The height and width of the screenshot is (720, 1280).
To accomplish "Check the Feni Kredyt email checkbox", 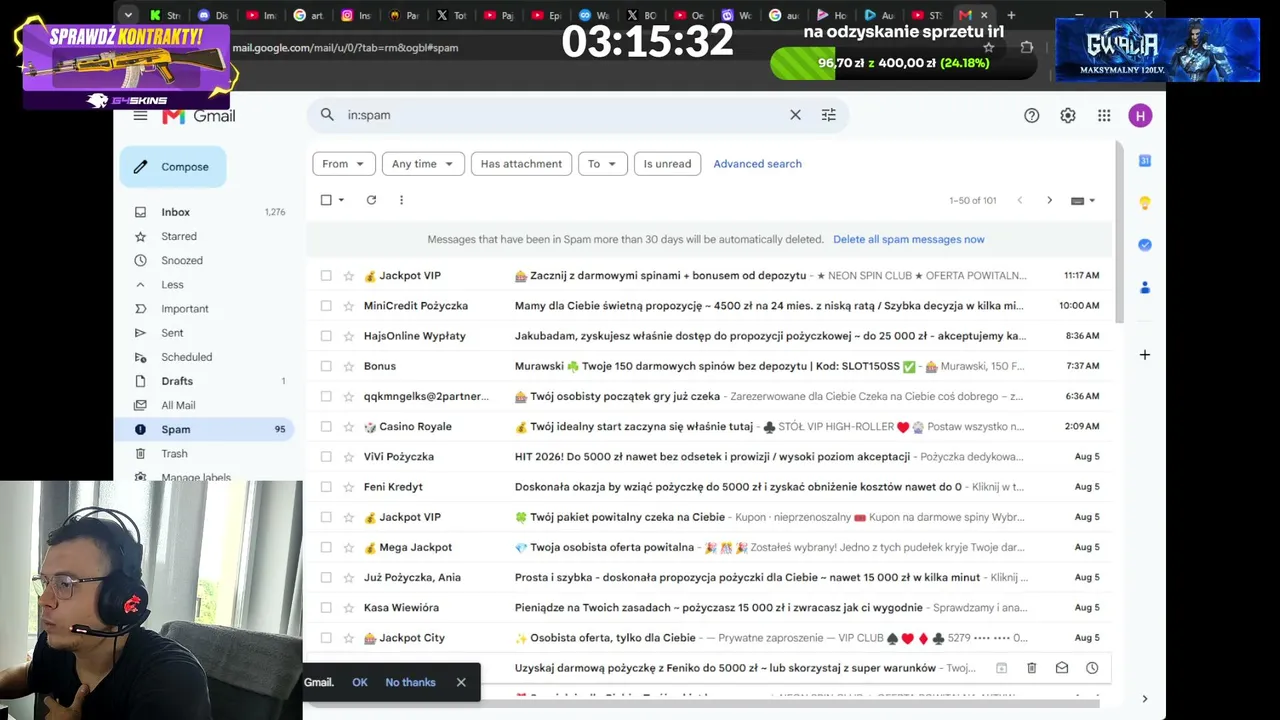I will [x=326, y=487].
